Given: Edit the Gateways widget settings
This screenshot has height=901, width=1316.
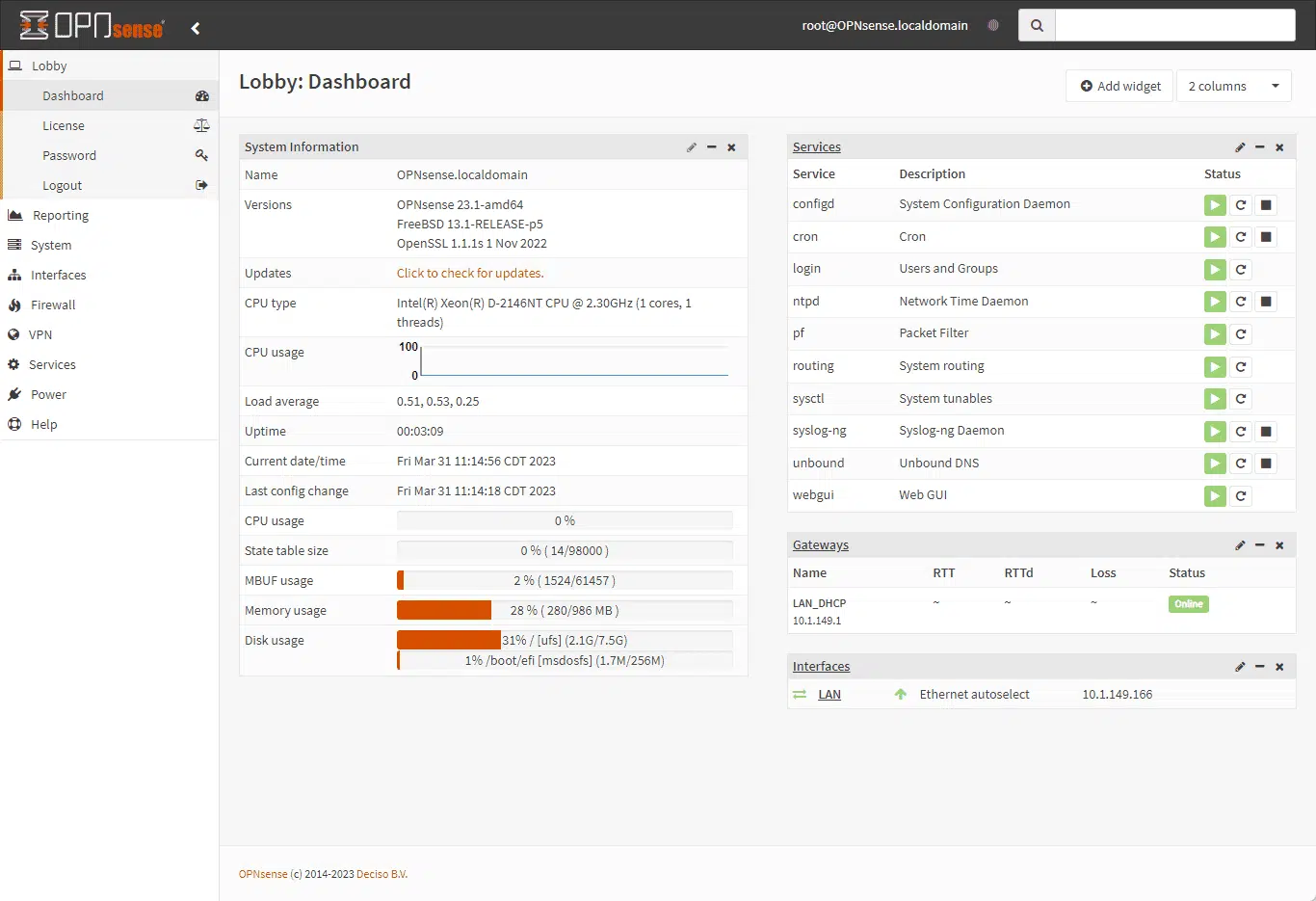Looking at the screenshot, I should [x=1240, y=545].
